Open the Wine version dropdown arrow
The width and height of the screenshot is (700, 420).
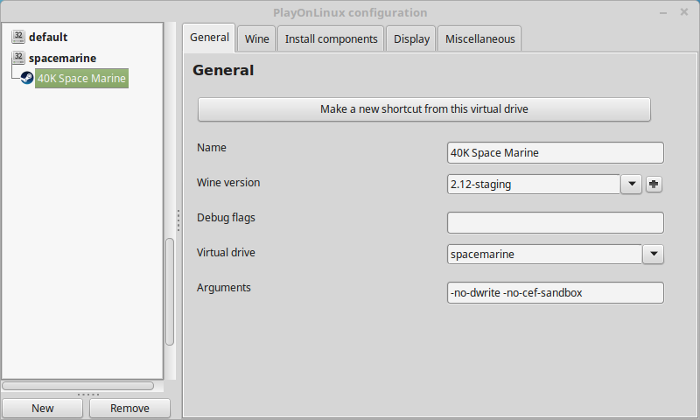(x=631, y=184)
